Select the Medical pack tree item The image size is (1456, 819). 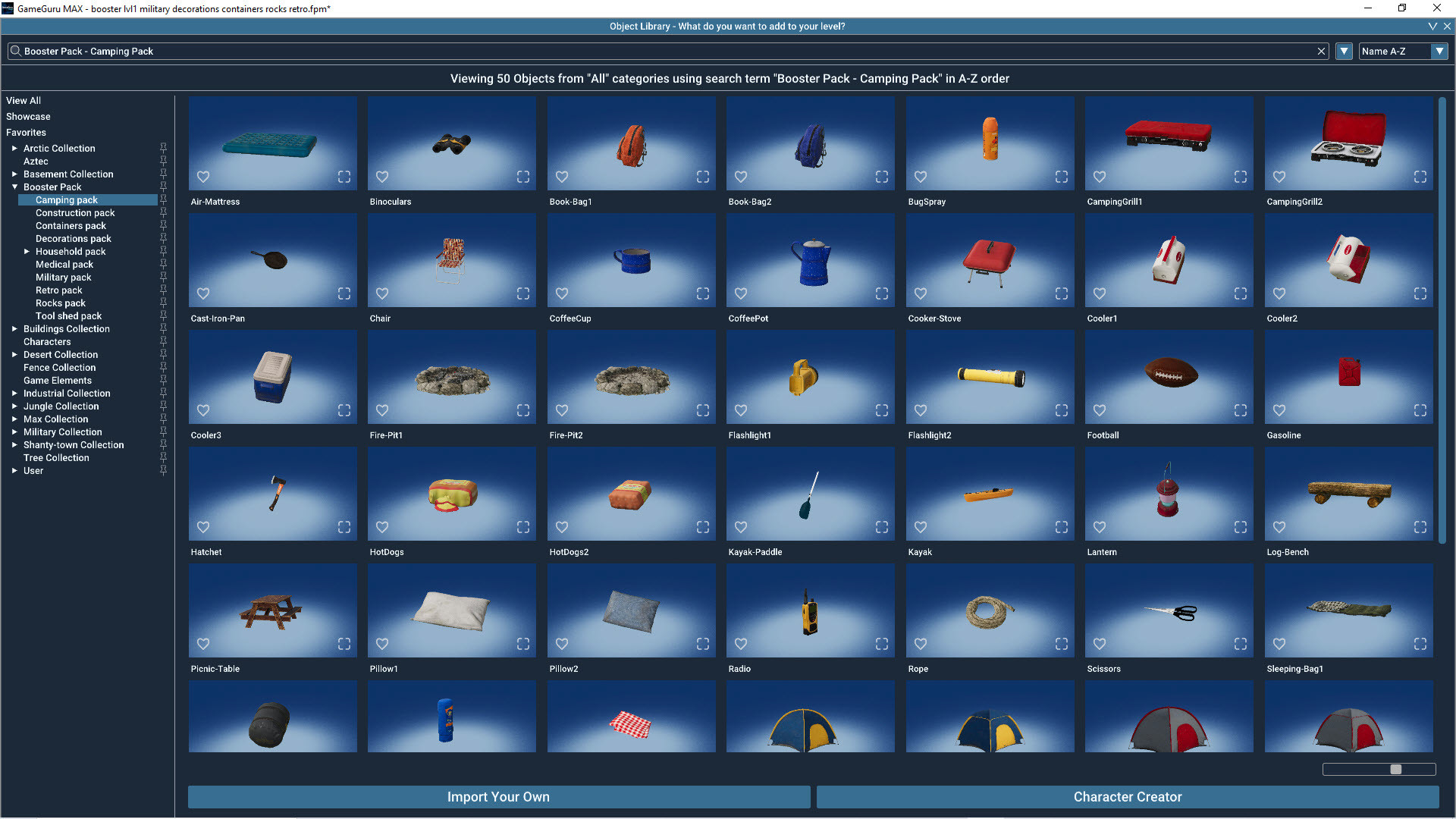pyautogui.click(x=64, y=264)
